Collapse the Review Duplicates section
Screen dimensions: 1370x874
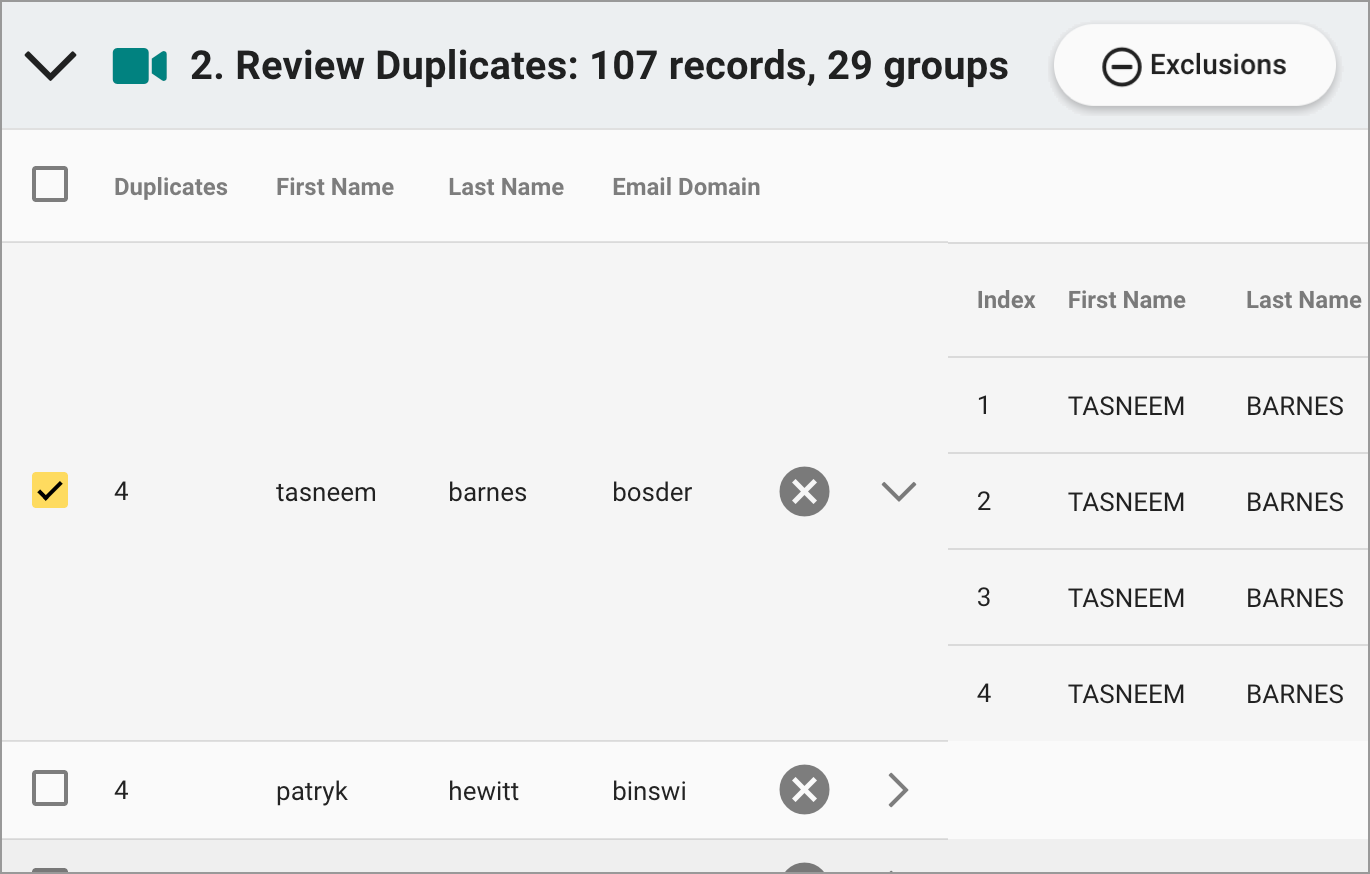click(x=50, y=66)
